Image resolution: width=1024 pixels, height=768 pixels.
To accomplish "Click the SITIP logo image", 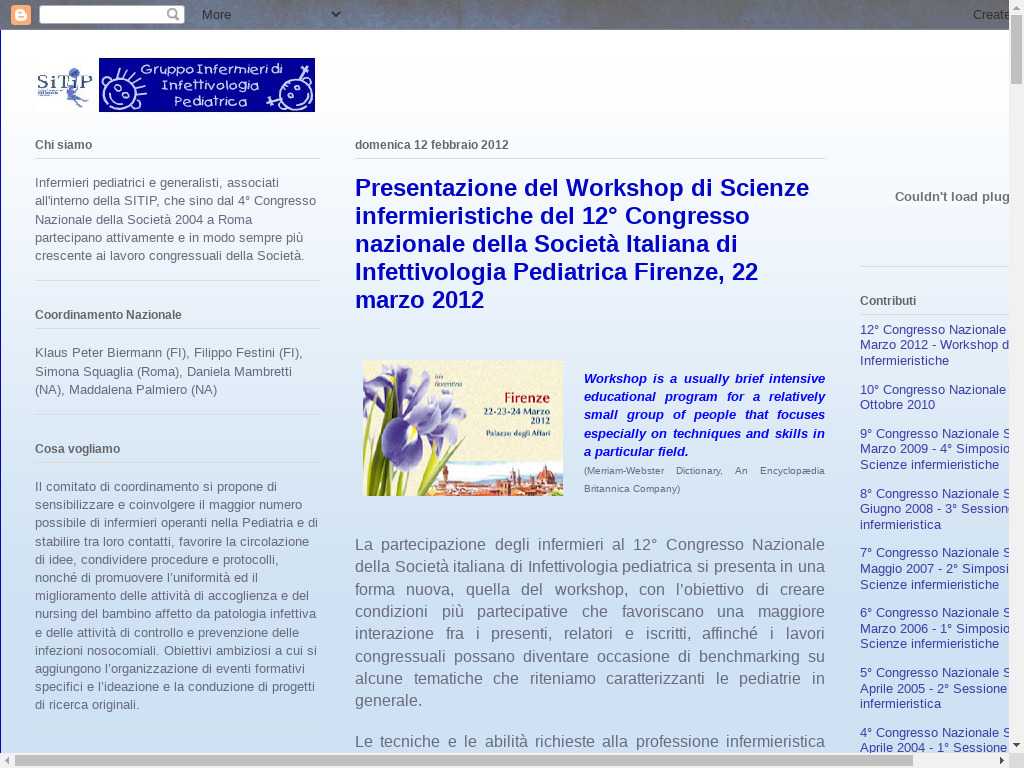I will tap(65, 86).
